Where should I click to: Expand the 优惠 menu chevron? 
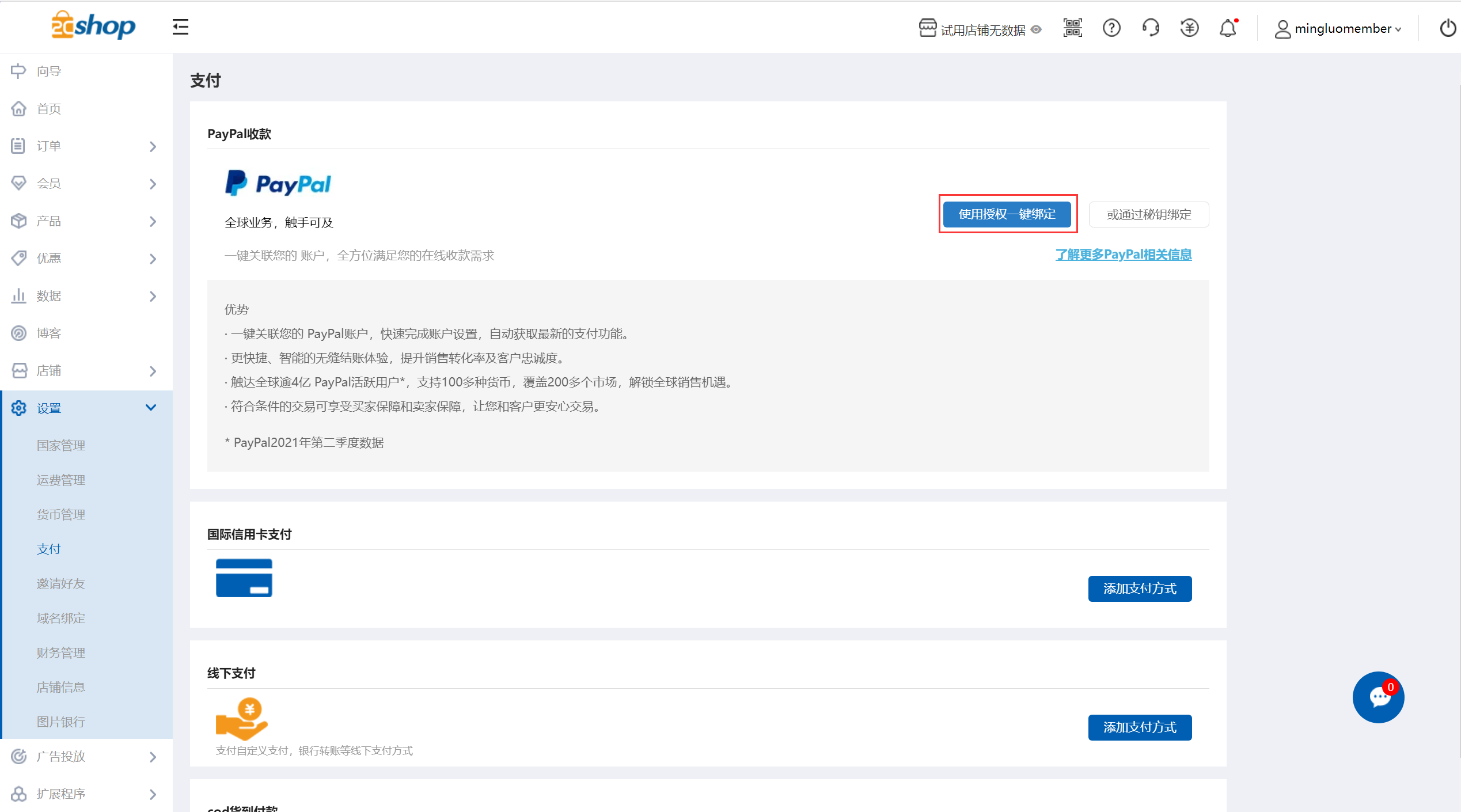(153, 259)
